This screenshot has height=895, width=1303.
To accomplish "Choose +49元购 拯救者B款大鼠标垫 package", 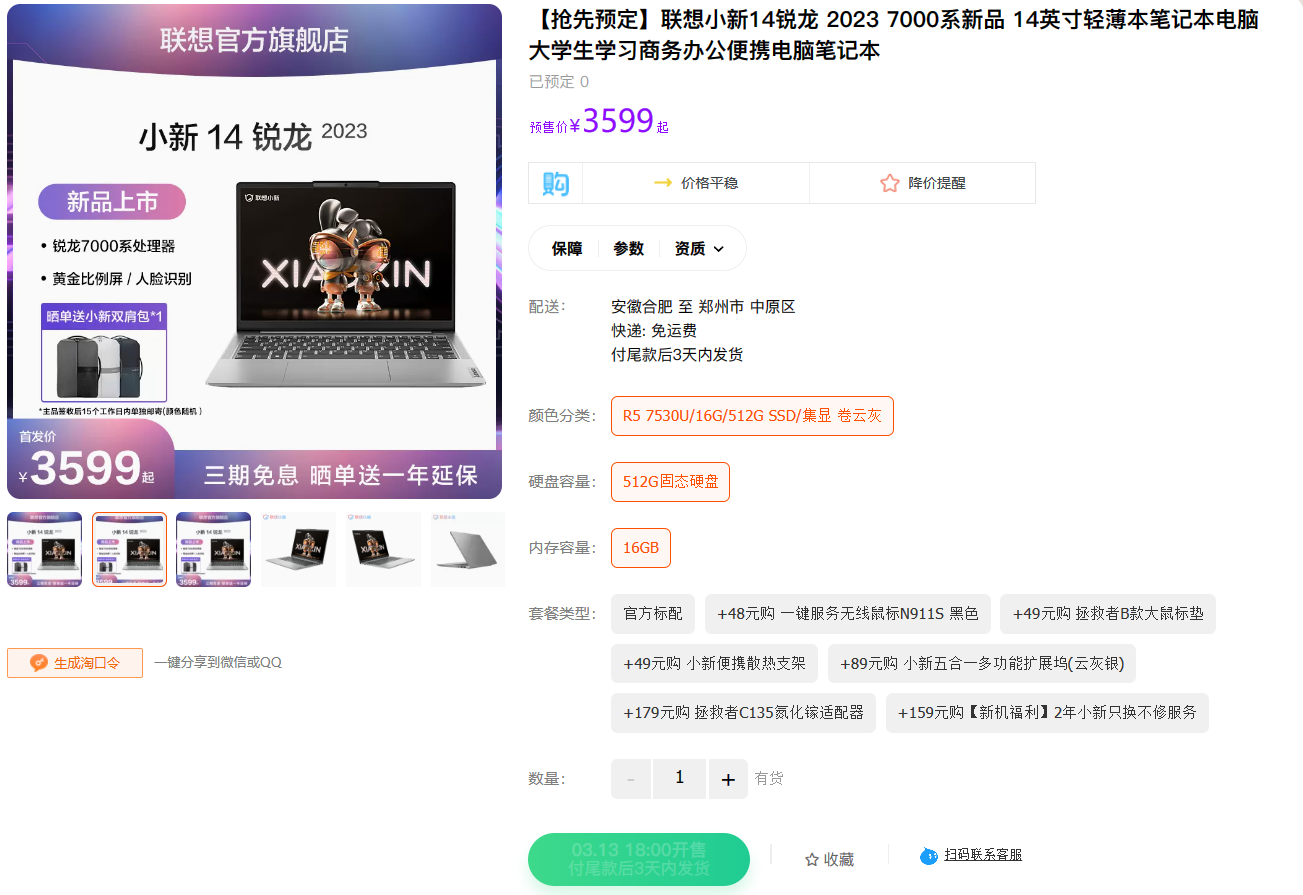I will click(x=1108, y=614).
